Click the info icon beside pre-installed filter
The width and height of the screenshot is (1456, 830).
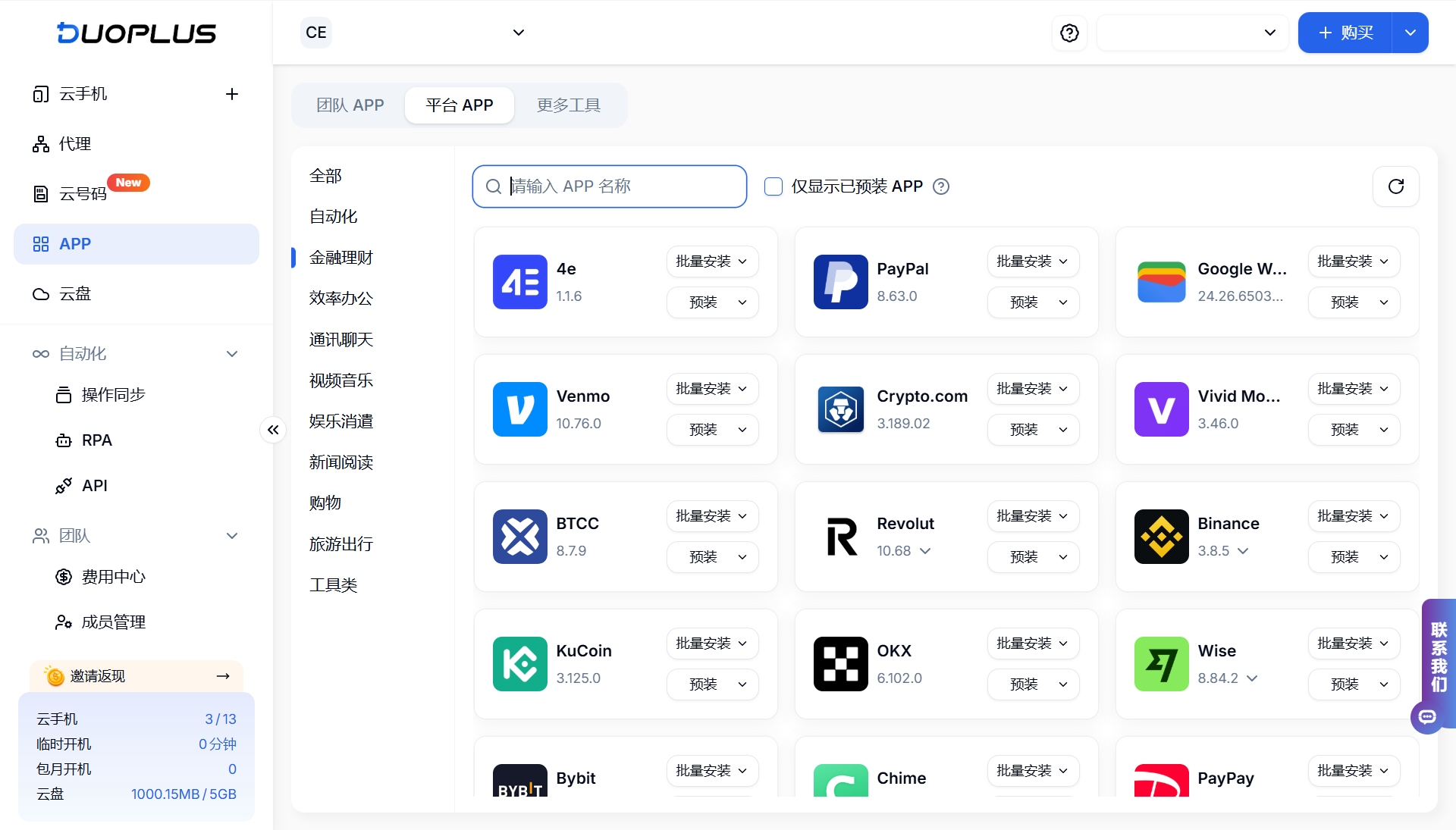coord(940,186)
